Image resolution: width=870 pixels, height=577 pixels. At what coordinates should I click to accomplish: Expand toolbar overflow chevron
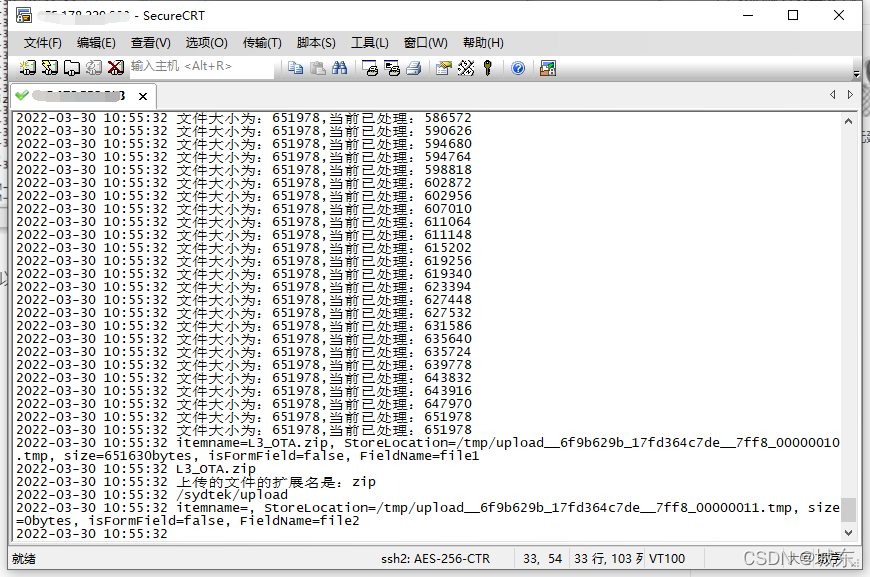856,74
